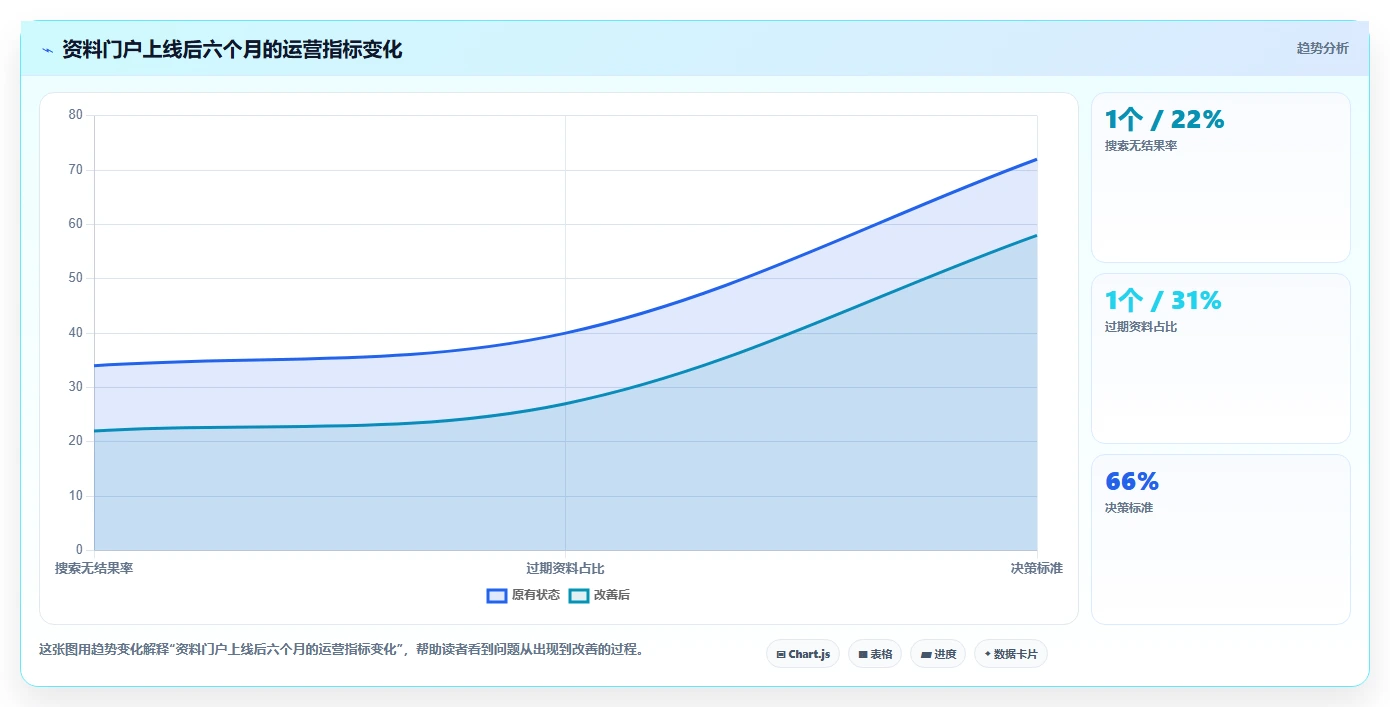
Task: Click the 0 y-axis tick label
Action: pos(79,550)
